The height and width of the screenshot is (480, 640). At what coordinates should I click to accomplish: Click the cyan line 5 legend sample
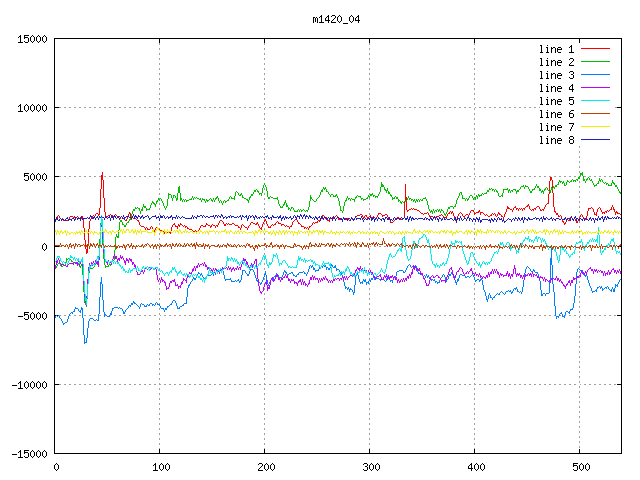coord(596,101)
